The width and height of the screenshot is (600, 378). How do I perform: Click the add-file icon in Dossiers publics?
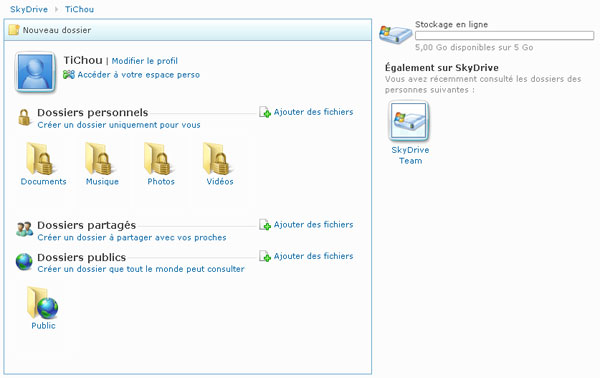265,256
